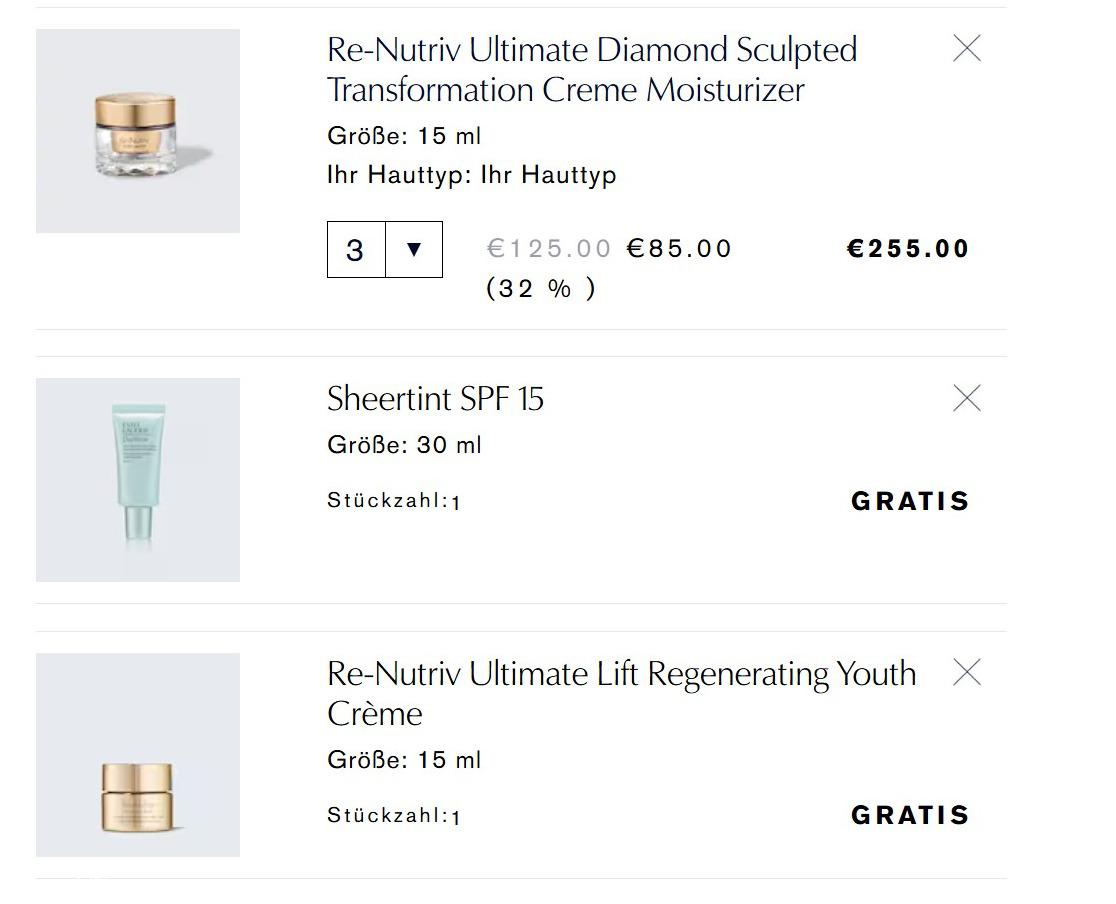View the Ultimate Lift gold jar image
The image size is (1116, 904).
point(138,755)
